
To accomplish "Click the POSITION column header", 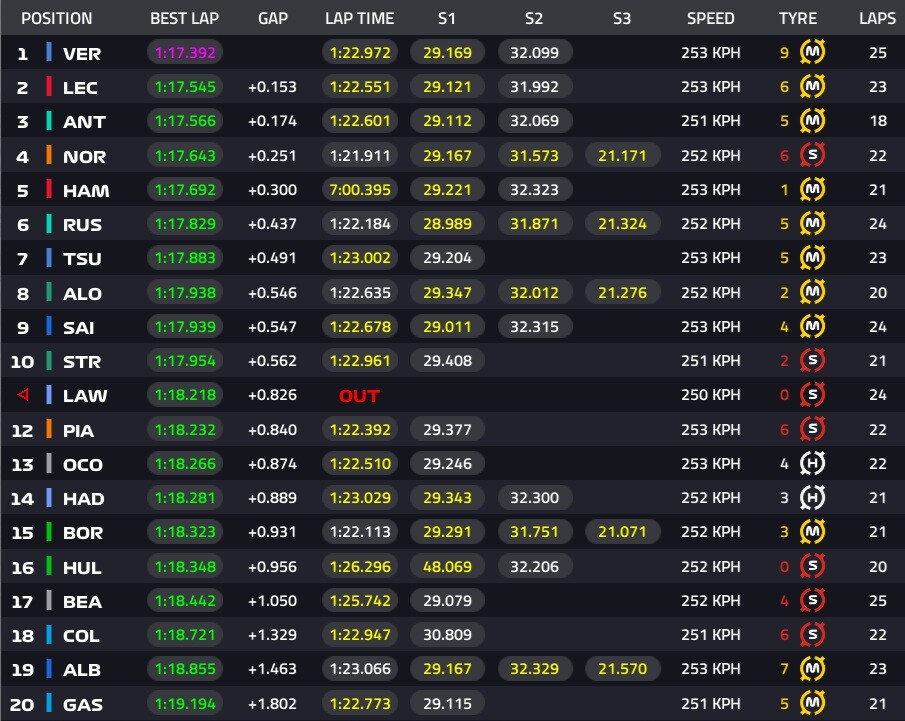I will point(57,18).
